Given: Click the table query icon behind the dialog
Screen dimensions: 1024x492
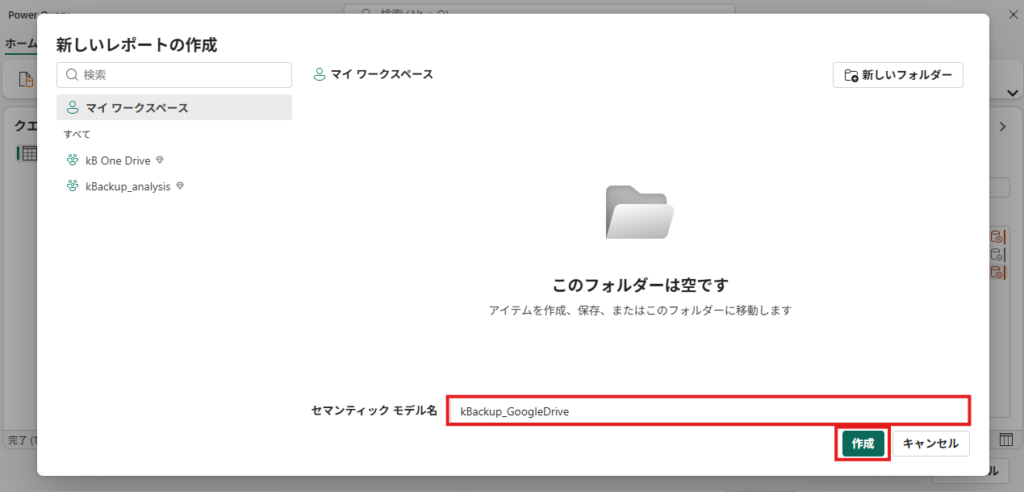Looking at the screenshot, I should click(27, 153).
